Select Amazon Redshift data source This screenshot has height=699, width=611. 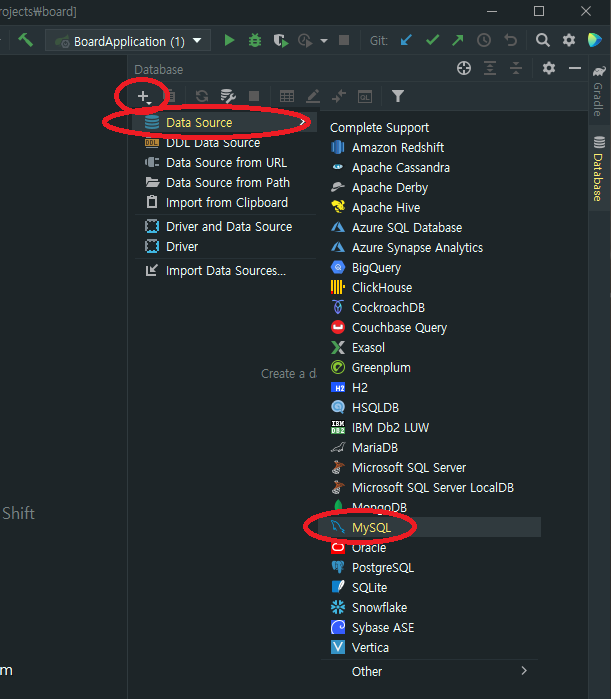[x=431, y=148]
